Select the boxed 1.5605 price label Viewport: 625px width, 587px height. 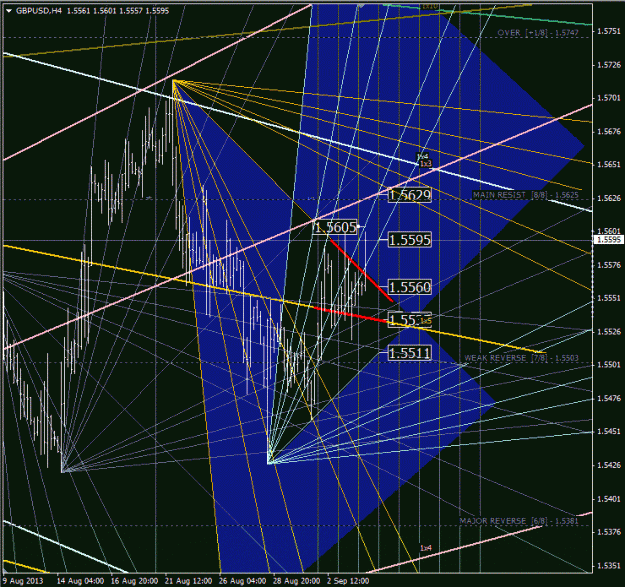tap(335, 228)
